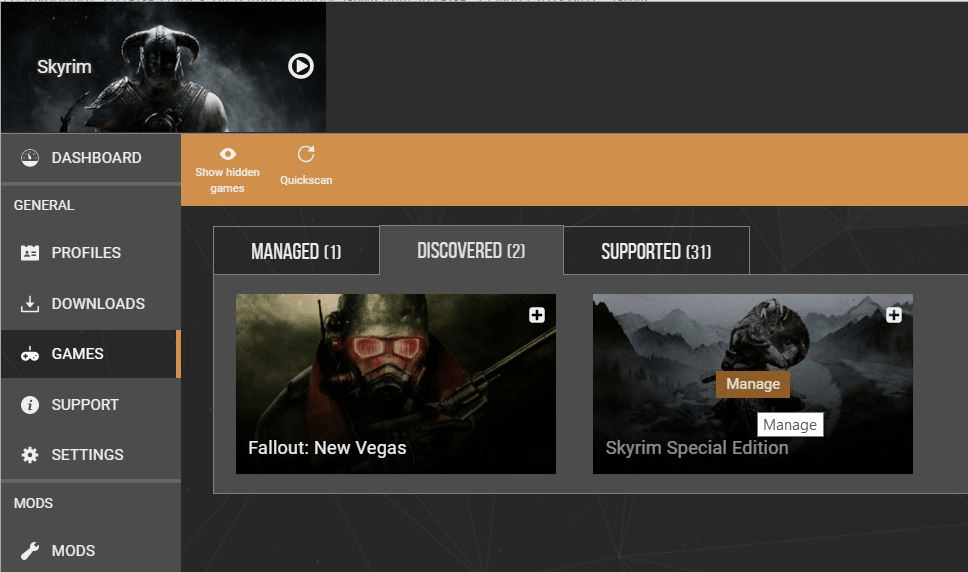Click the Support info icon
968x572 pixels.
tap(30, 405)
